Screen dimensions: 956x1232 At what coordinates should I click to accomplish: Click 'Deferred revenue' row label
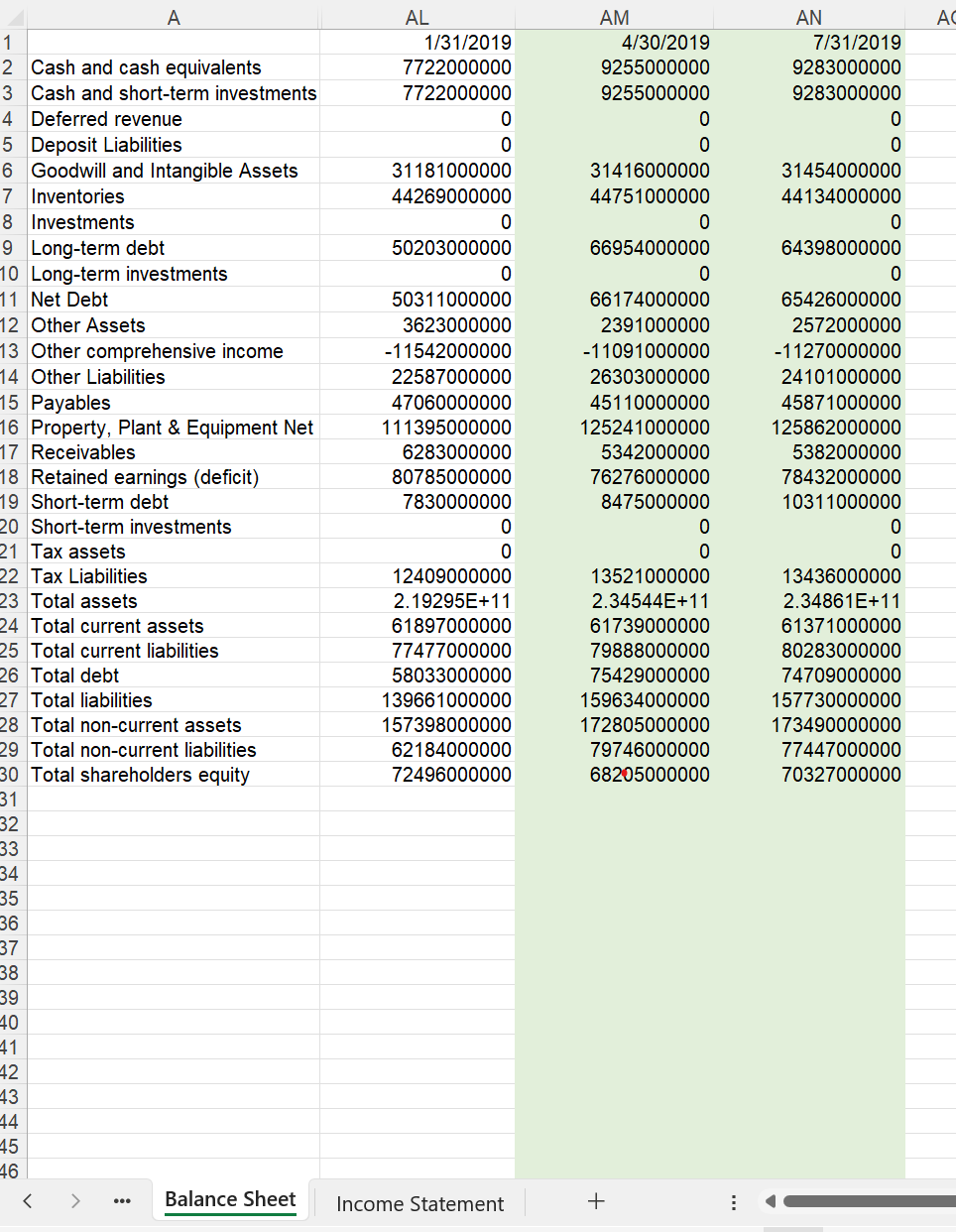pyautogui.click(x=106, y=119)
